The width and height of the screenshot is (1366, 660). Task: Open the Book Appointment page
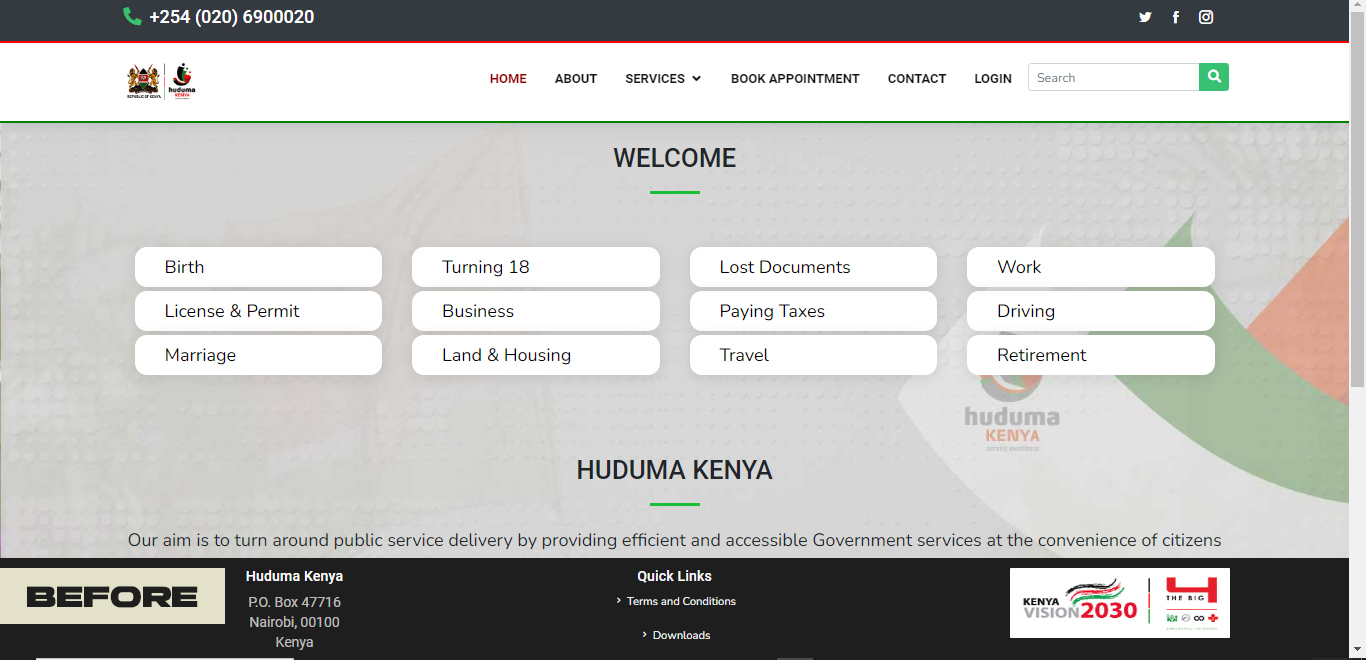pyautogui.click(x=795, y=78)
